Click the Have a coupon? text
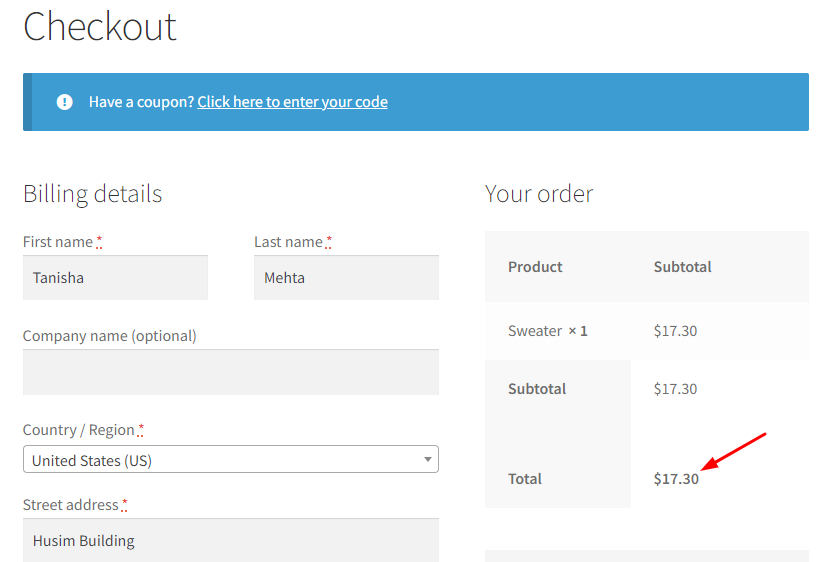 [x=141, y=102]
